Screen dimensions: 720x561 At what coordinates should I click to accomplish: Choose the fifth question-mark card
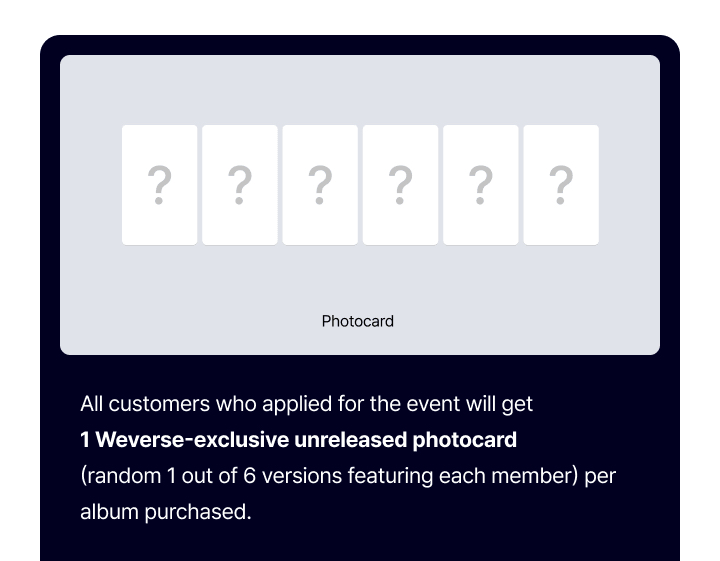[481, 185]
